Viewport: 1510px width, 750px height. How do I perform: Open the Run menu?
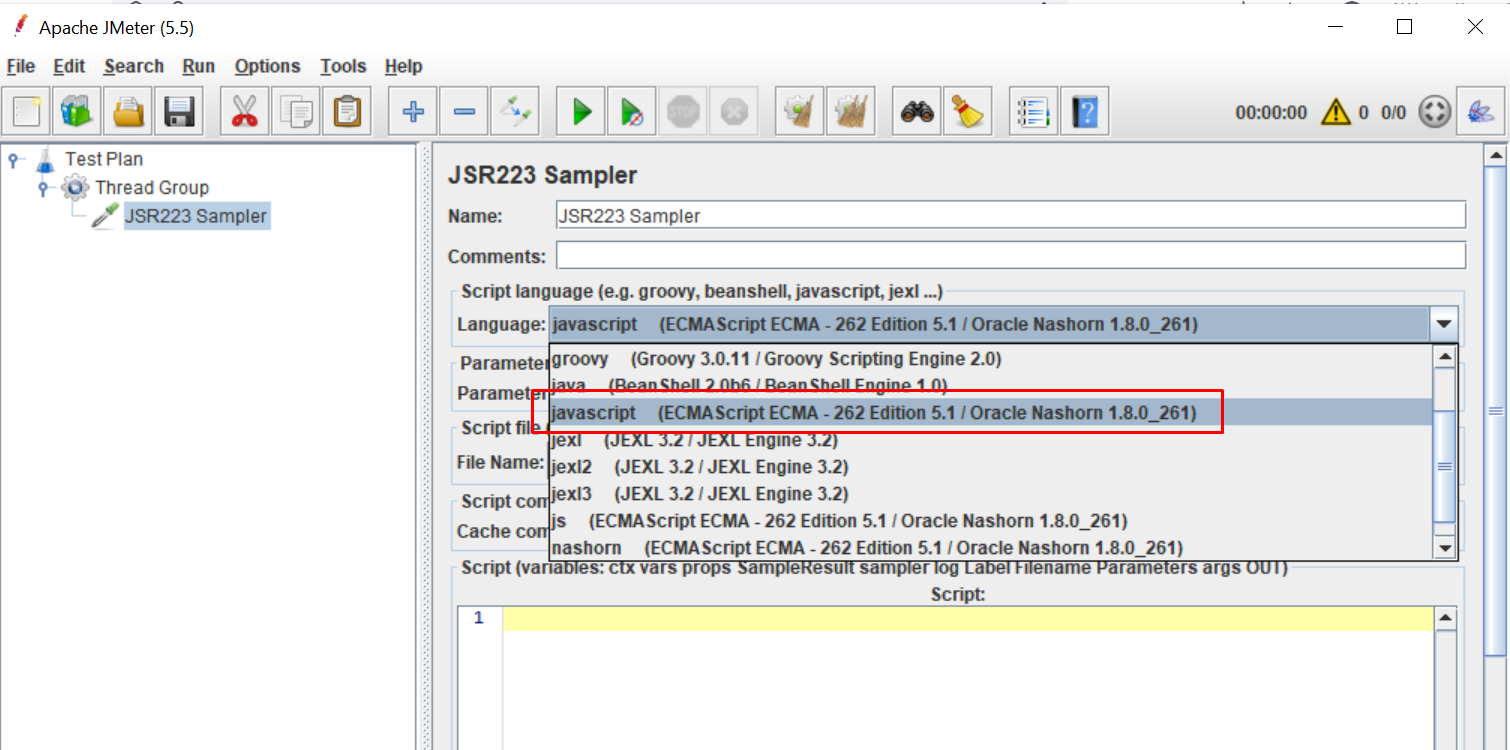(x=199, y=66)
